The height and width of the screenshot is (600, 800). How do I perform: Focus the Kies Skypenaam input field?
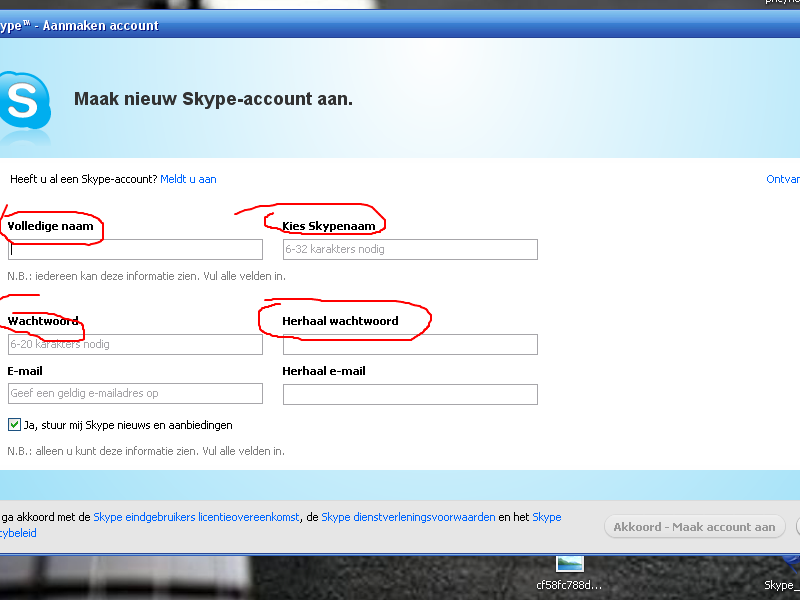[x=410, y=249]
